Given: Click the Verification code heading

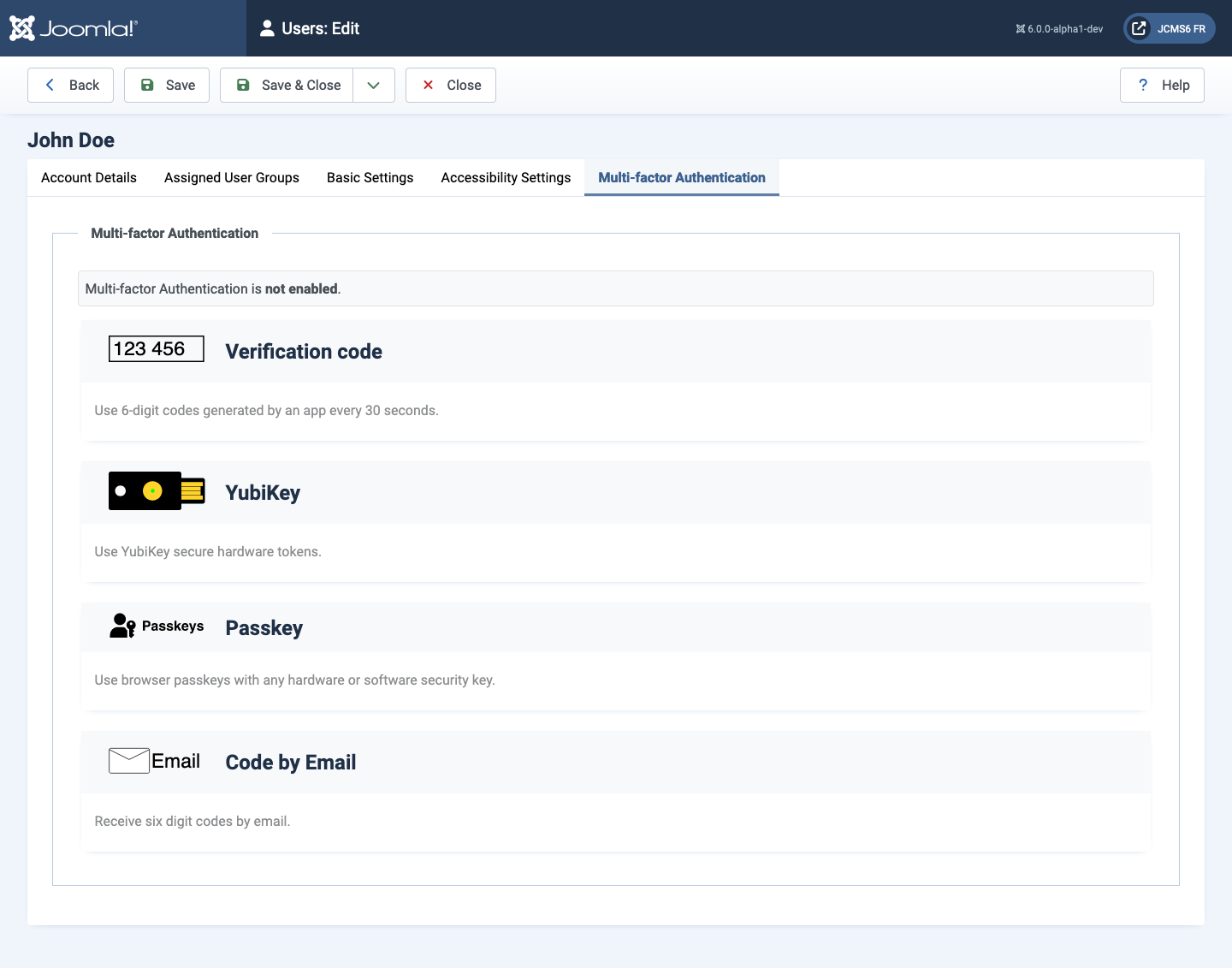Looking at the screenshot, I should [x=304, y=352].
